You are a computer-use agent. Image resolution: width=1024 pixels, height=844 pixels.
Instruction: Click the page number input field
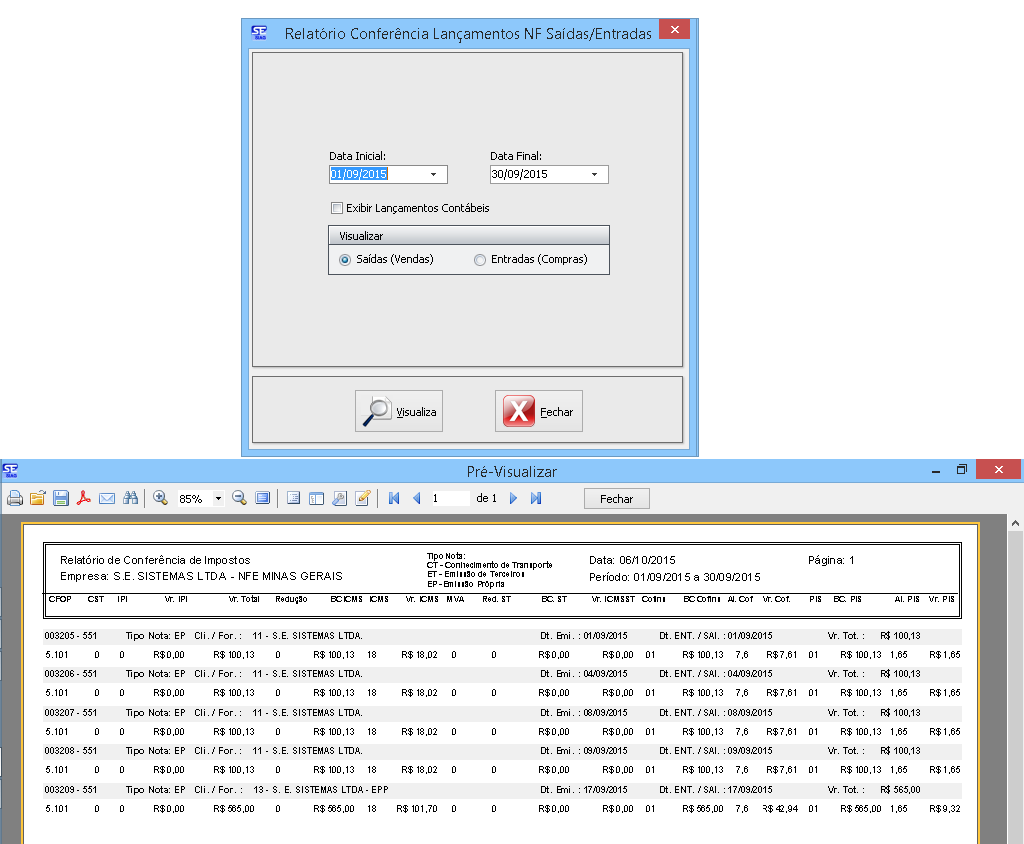point(449,498)
